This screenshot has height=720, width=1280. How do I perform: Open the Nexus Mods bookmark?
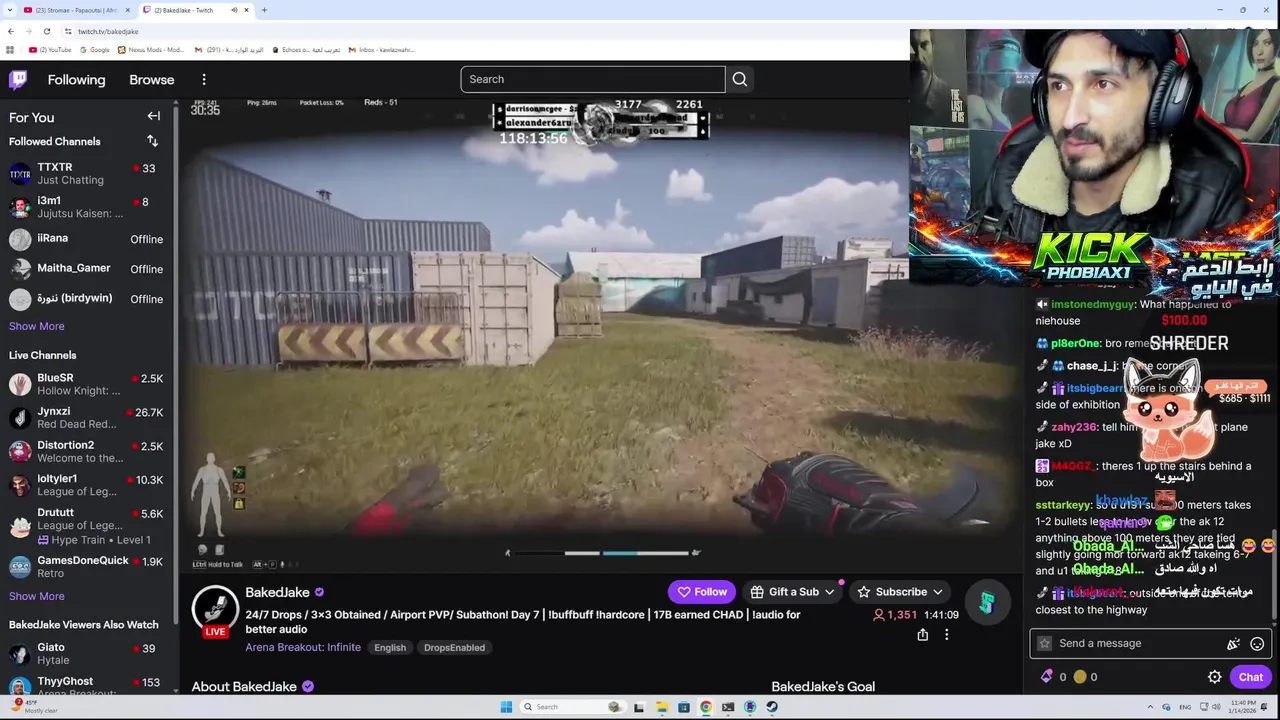coord(151,49)
